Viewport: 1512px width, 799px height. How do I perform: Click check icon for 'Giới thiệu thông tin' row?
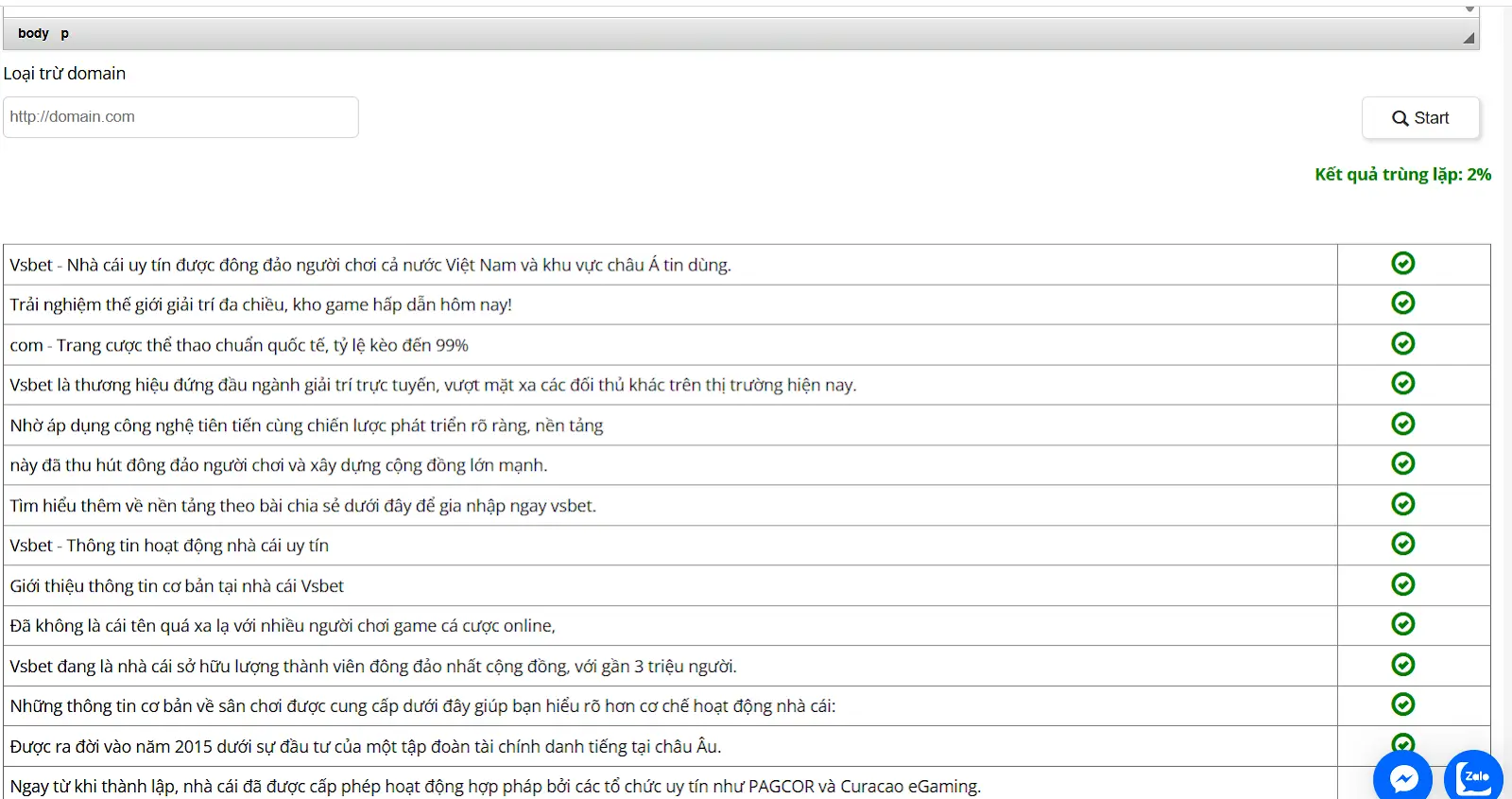click(x=1402, y=585)
